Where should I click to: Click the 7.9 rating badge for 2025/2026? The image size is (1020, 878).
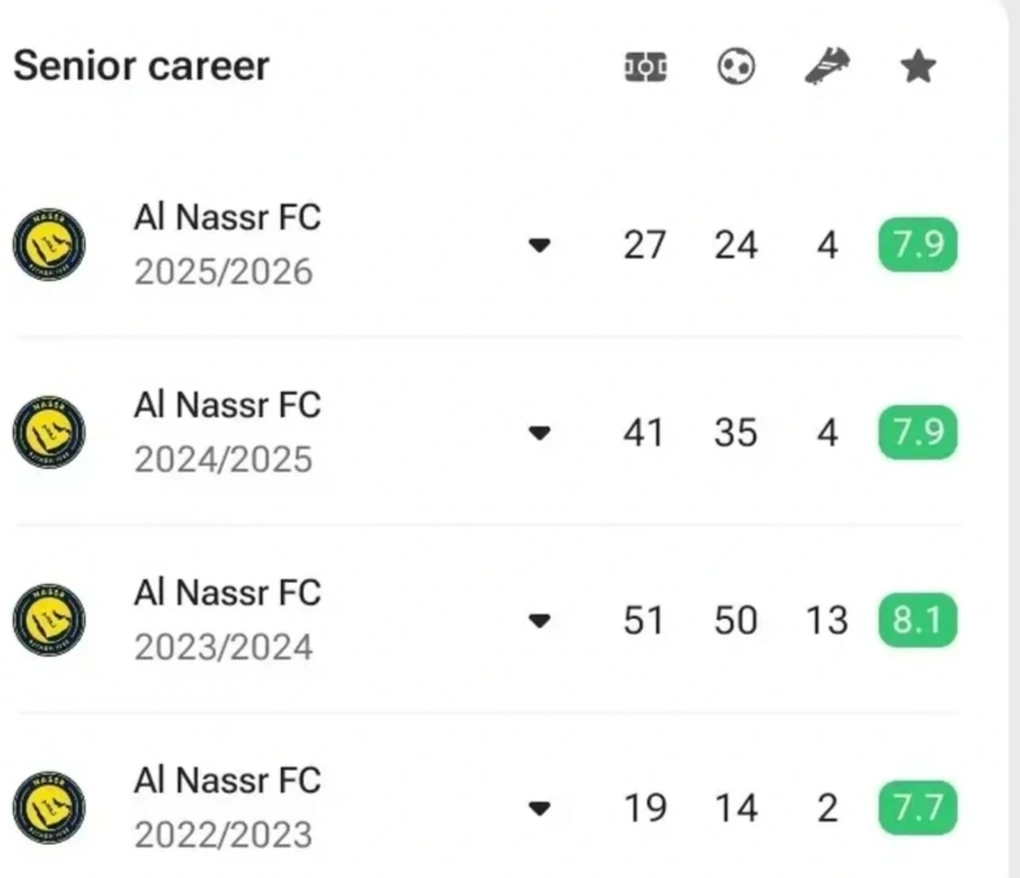coord(917,246)
